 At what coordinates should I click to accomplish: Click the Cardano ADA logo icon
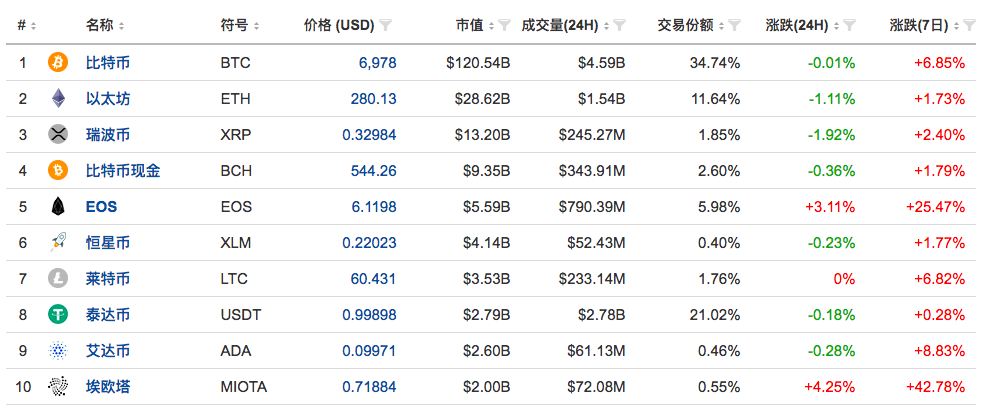[58, 351]
